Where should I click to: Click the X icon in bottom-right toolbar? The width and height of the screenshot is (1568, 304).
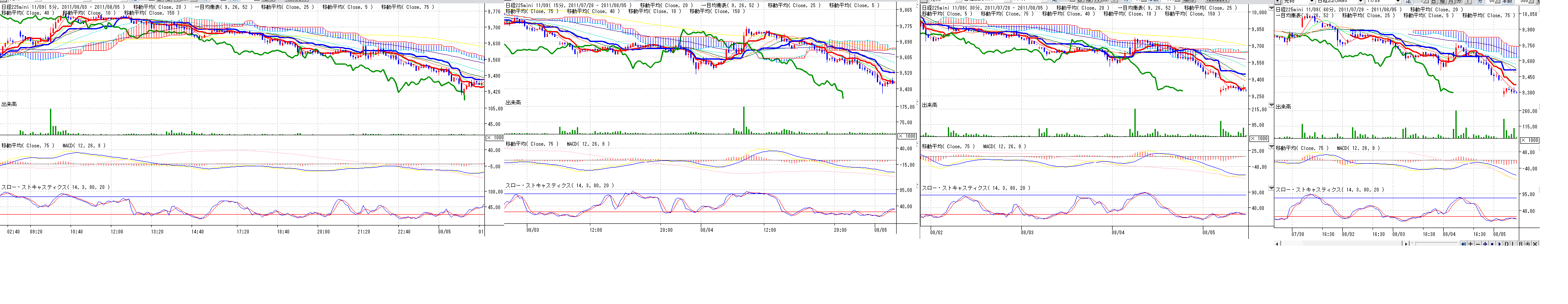(1535, 244)
